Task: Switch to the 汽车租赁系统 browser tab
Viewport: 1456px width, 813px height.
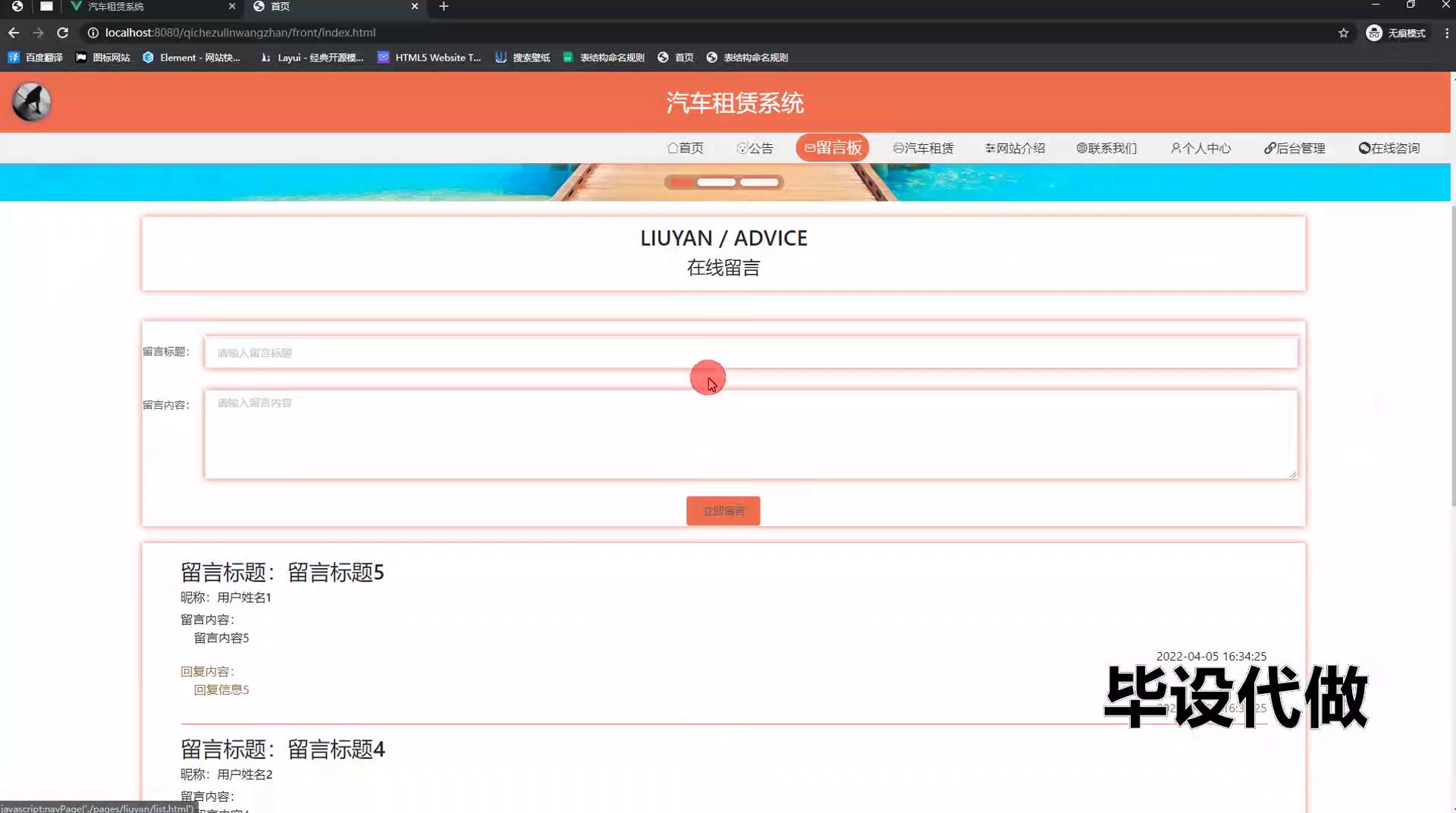Action: pos(152,7)
